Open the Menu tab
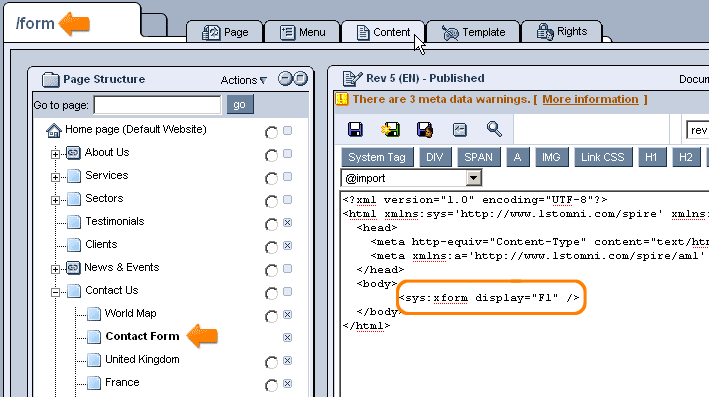Screen dimensions: 709x397 click(302, 32)
